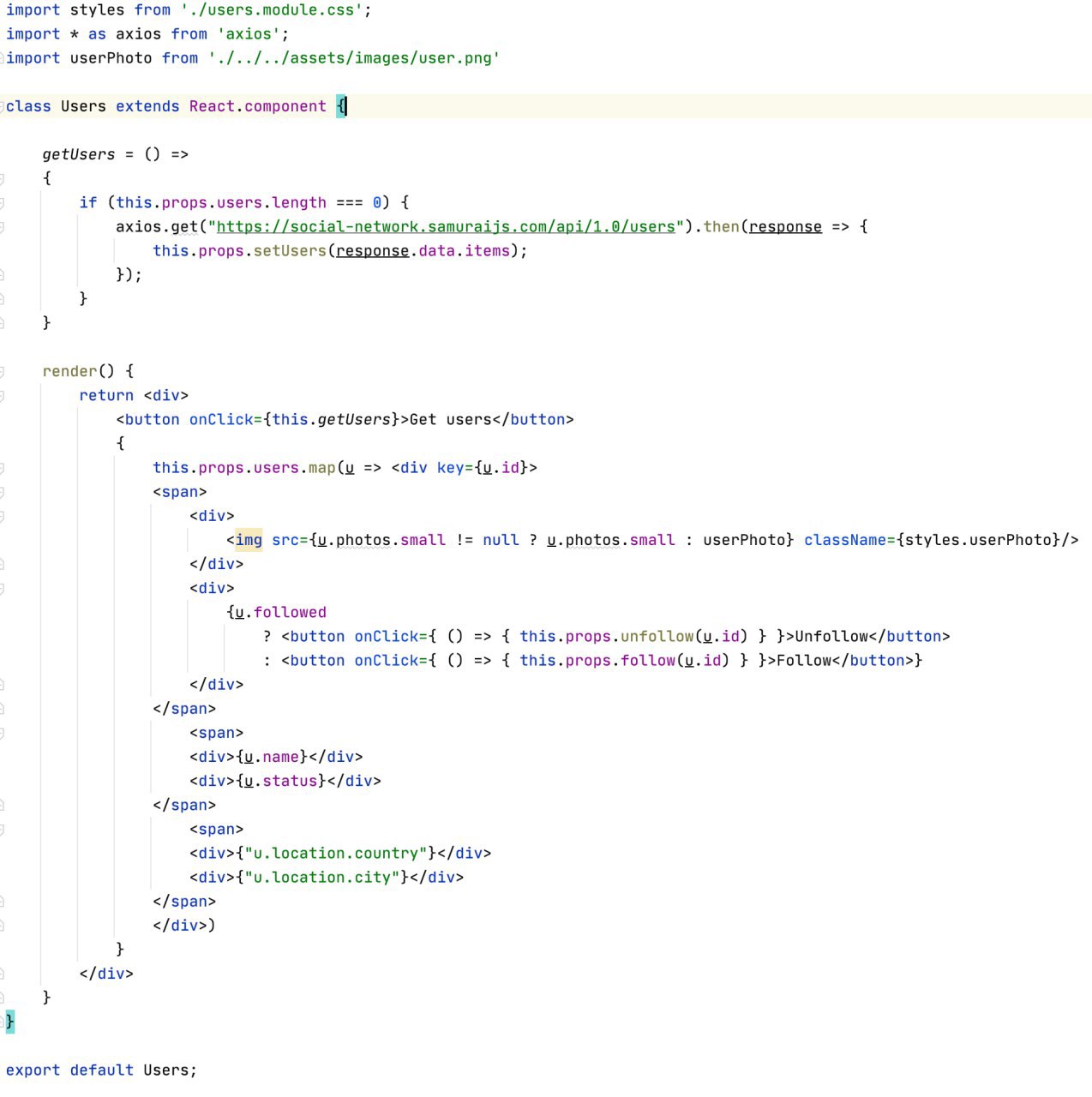Viewport: 1092px width, 1097px height.
Task: Click the 'extends' keyword
Action: click(147, 106)
